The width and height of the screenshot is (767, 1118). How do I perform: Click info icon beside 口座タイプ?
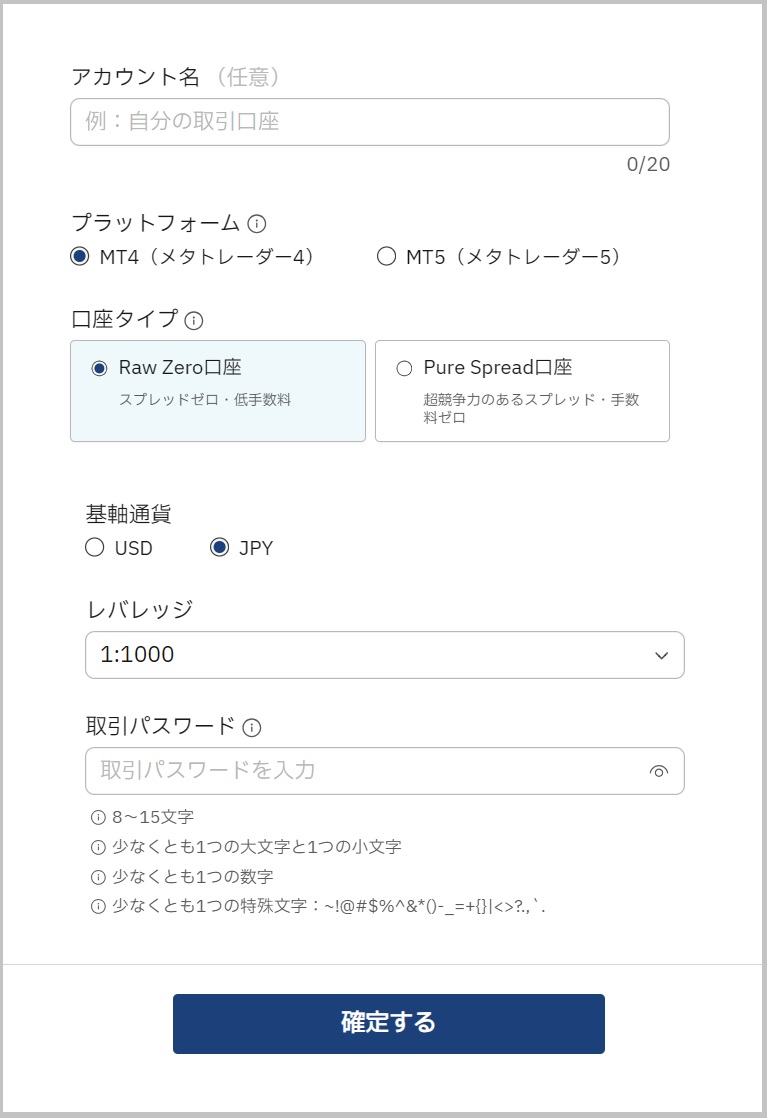[194, 321]
